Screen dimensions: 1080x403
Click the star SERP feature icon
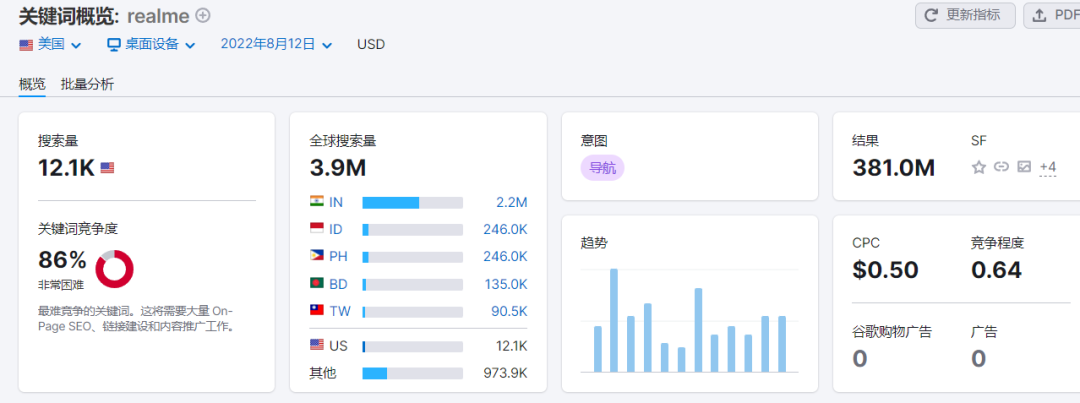tap(979, 167)
